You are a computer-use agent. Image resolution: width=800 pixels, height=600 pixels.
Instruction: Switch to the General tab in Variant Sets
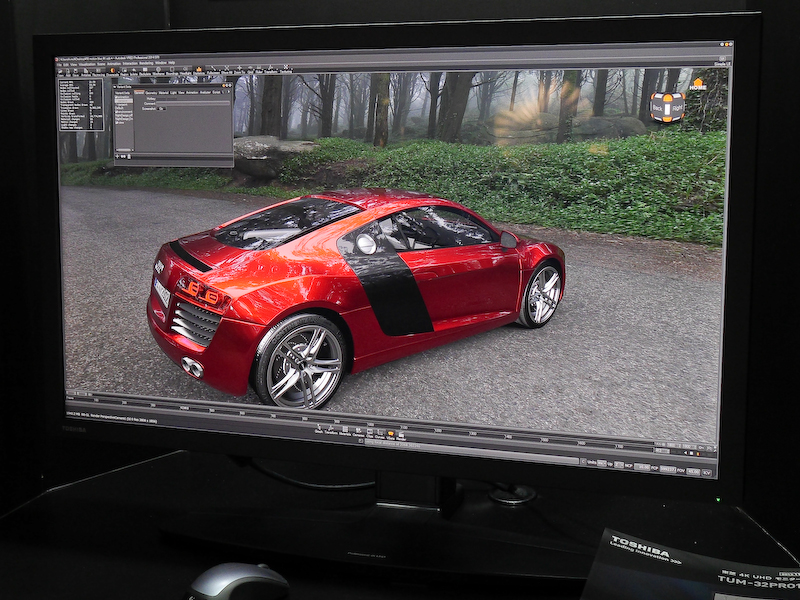(x=139, y=92)
